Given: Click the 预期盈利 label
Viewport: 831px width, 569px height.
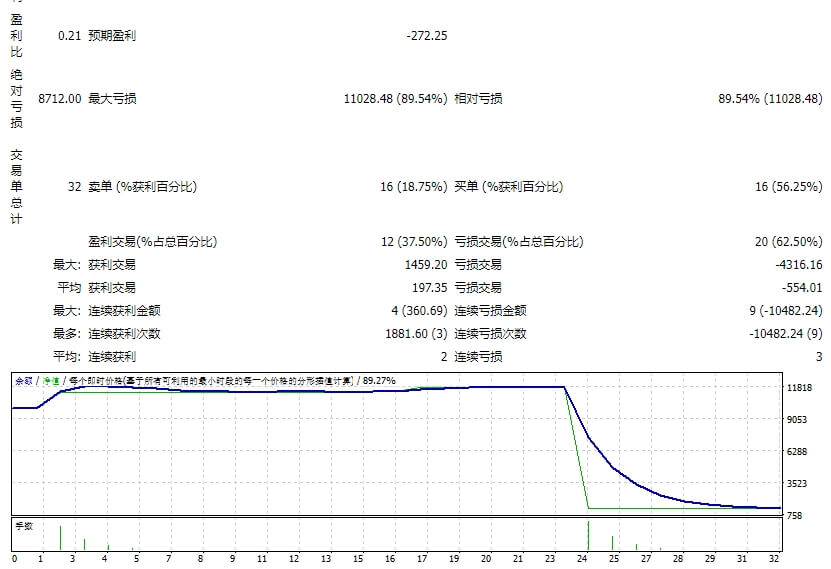Looking at the screenshot, I should pyautogui.click(x=112, y=35).
